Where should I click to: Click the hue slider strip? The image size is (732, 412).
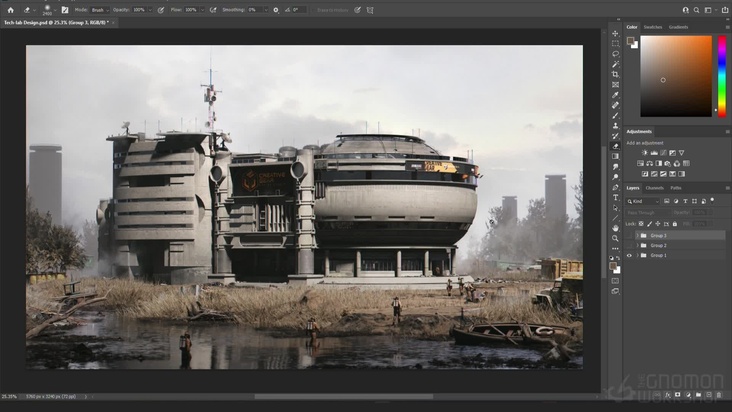pos(721,75)
